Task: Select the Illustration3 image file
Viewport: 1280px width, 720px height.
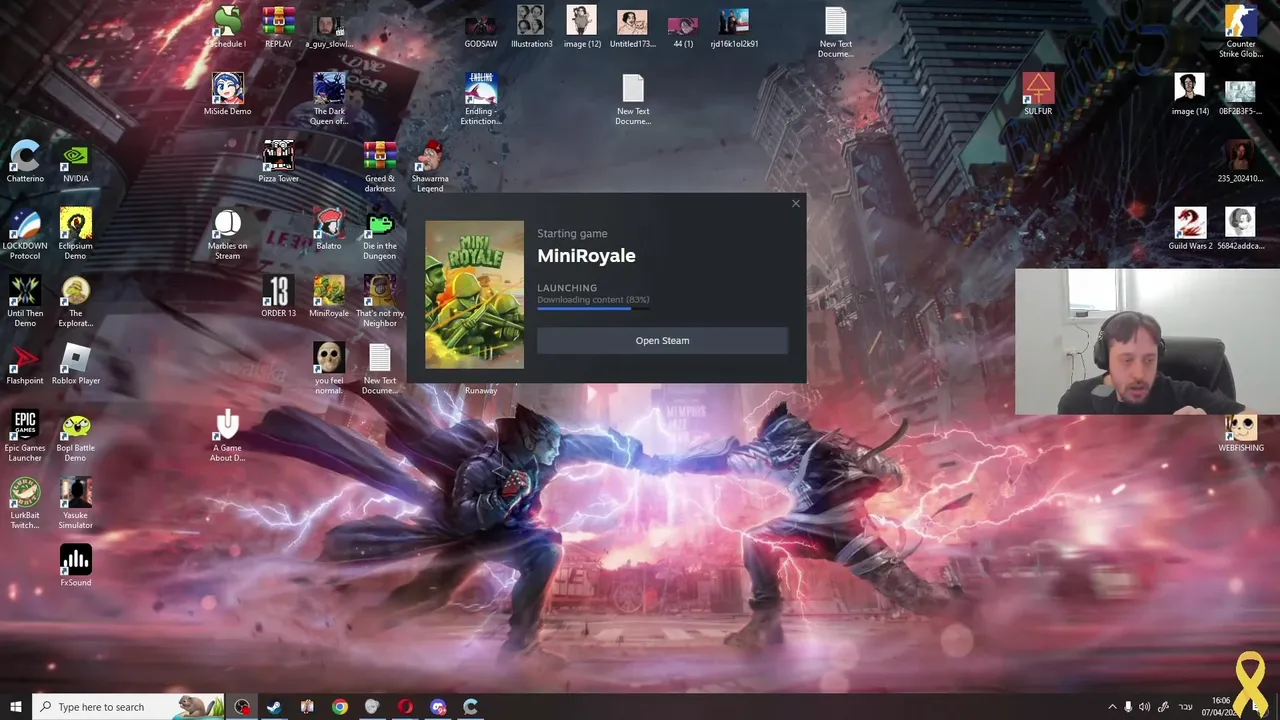Action: (531, 27)
